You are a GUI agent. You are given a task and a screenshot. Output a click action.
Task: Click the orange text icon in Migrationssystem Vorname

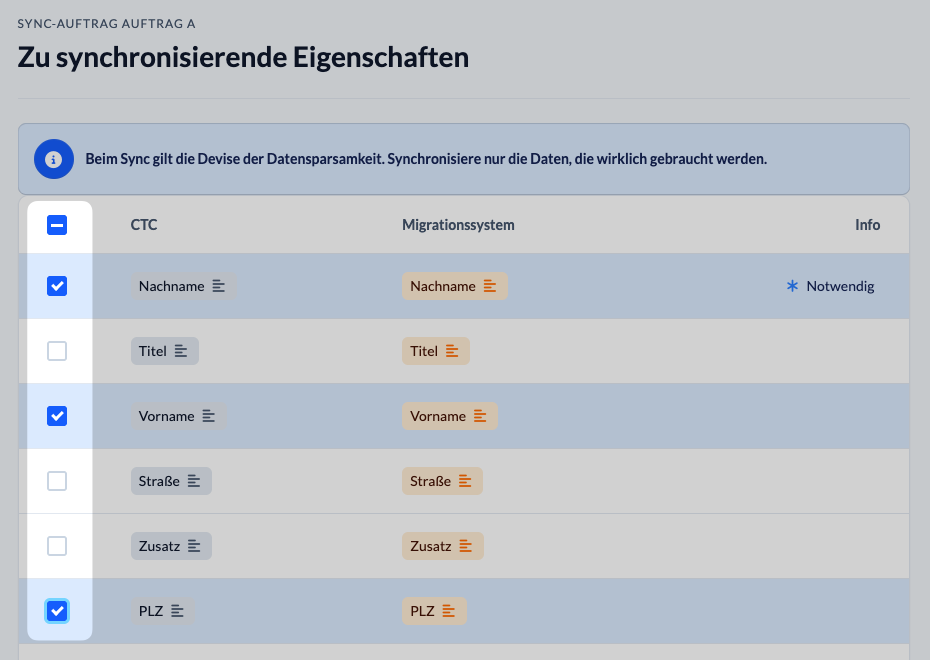point(480,416)
